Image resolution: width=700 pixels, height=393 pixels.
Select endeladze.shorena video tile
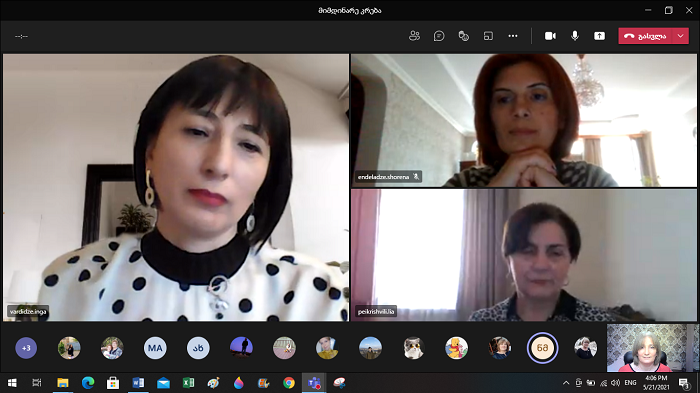(x=524, y=120)
